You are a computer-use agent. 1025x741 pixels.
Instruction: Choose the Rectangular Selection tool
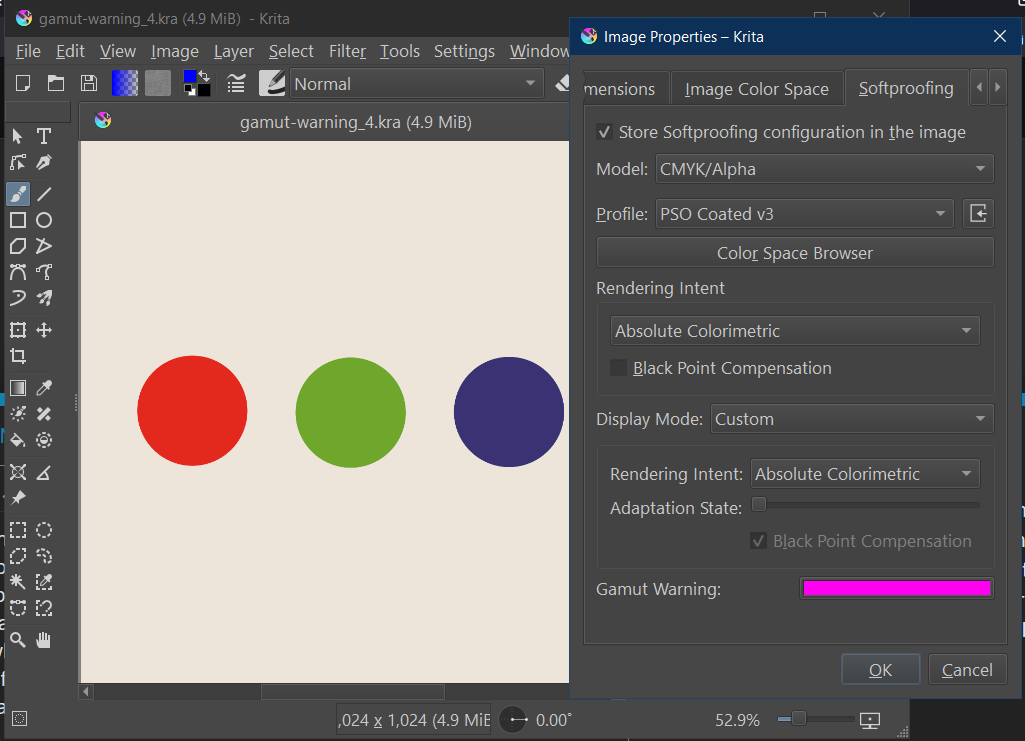[18, 530]
